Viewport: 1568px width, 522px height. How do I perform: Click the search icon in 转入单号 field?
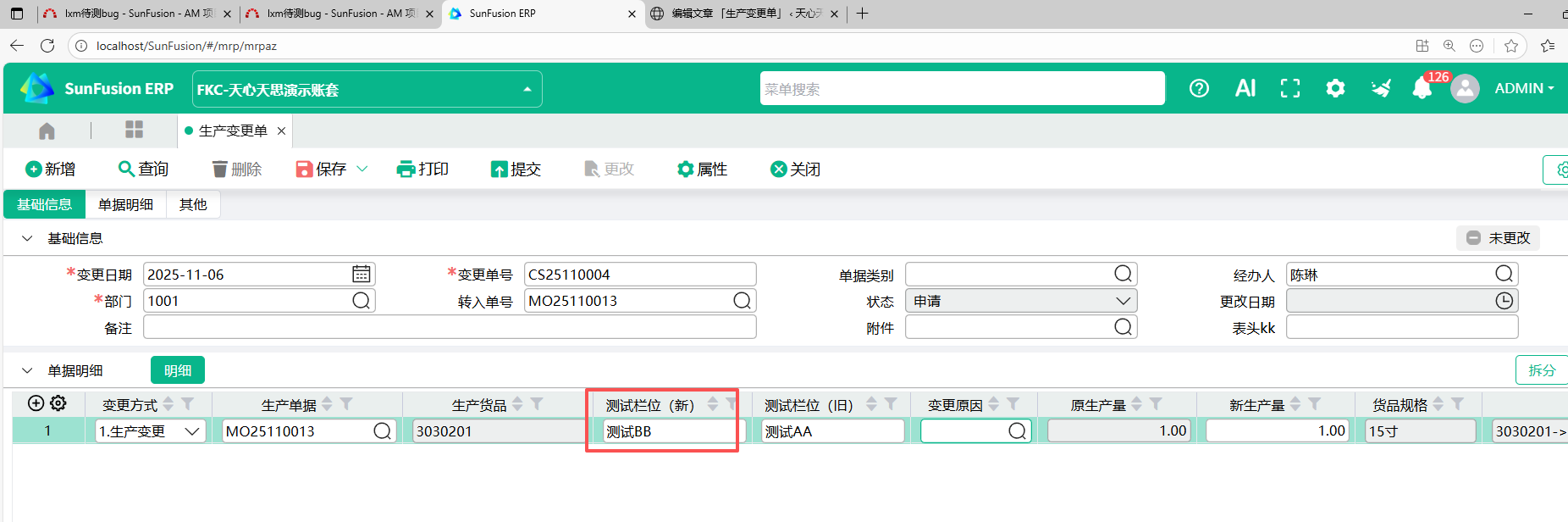click(x=742, y=301)
